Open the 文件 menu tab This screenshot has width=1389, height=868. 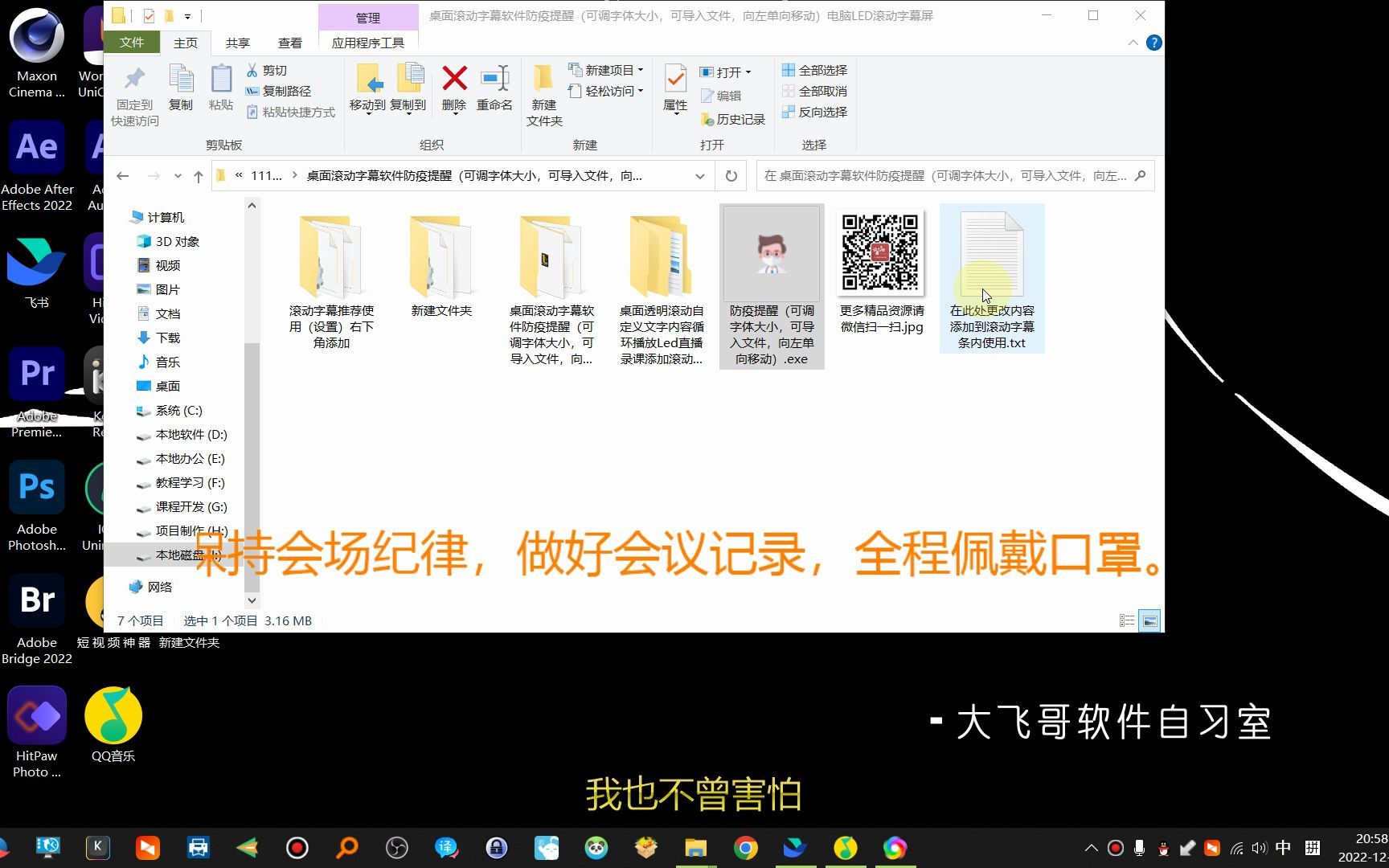(x=132, y=43)
